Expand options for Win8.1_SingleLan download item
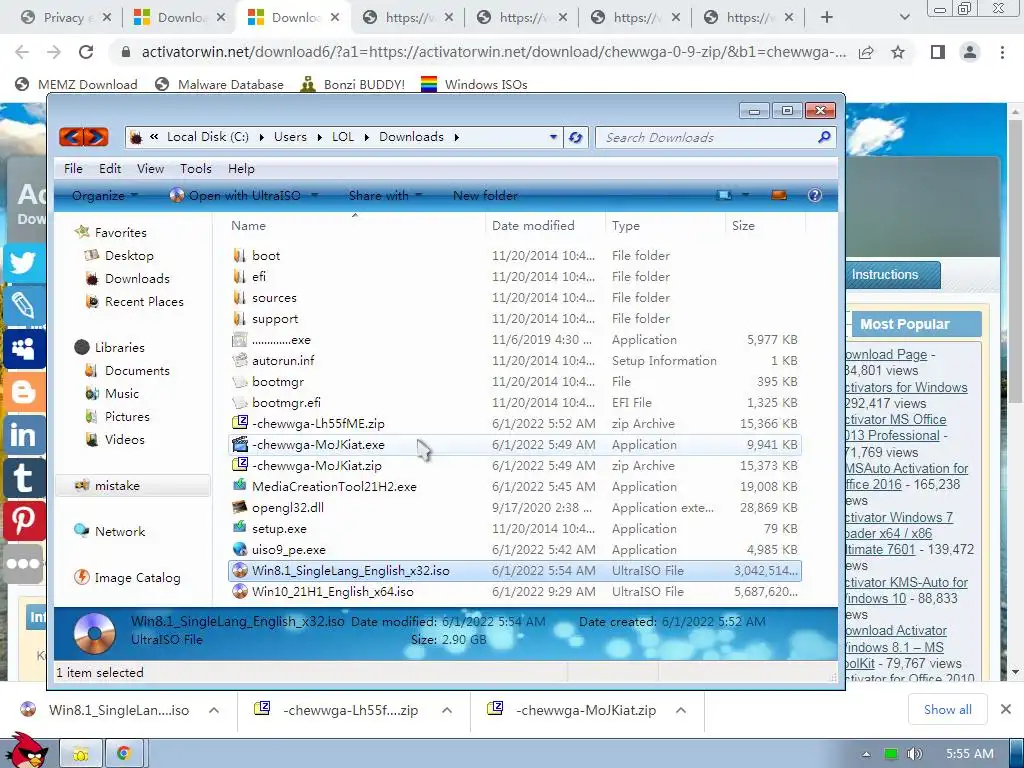The width and height of the screenshot is (1024, 768). [x=214, y=710]
